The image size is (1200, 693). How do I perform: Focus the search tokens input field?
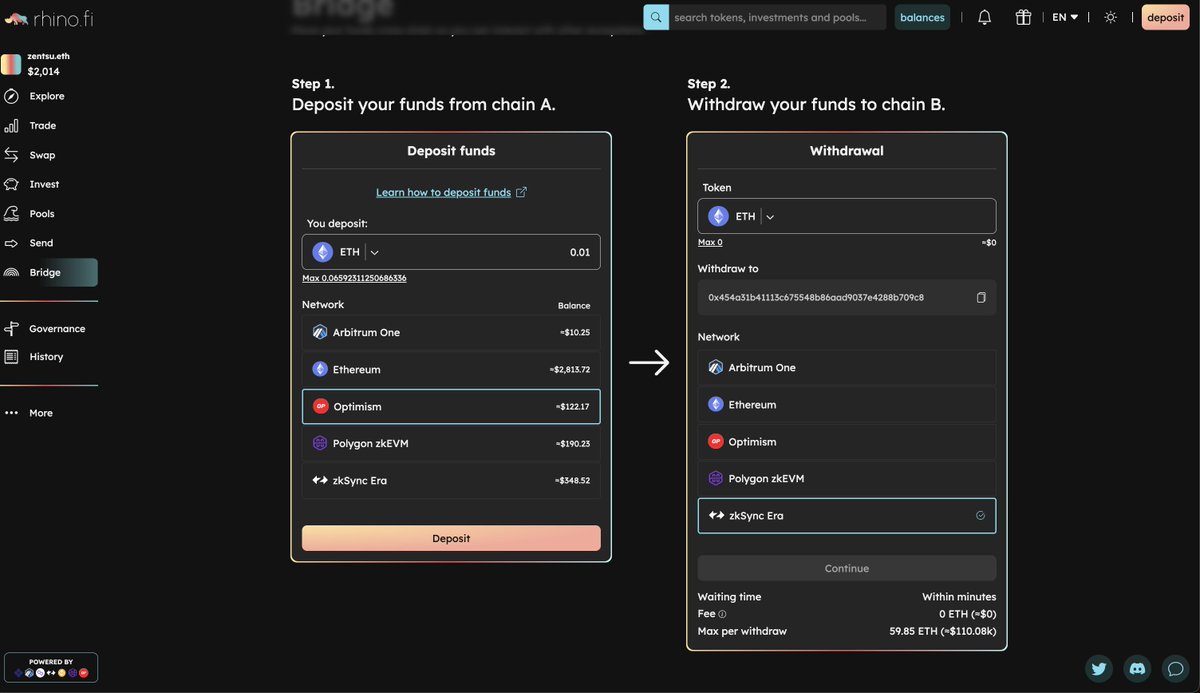(777, 17)
